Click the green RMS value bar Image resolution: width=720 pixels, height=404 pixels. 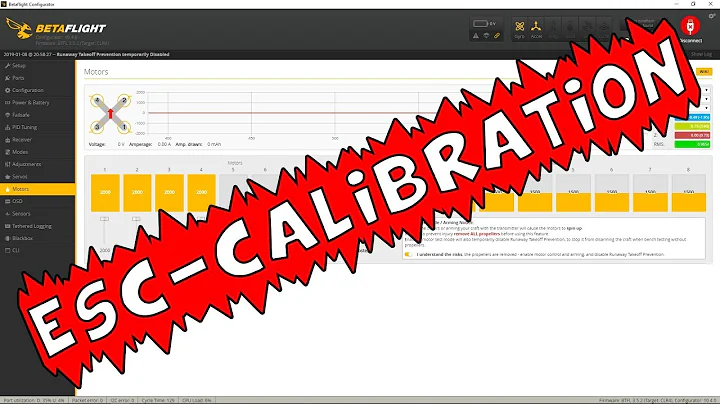tap(692, 144)
